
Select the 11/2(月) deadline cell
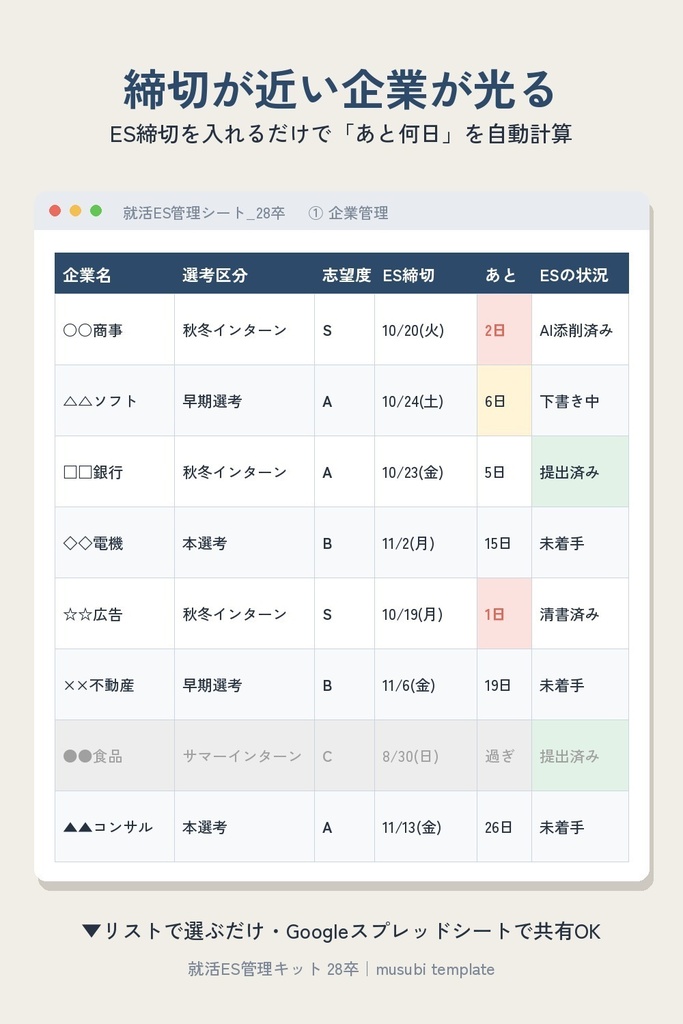click(426, 543)
